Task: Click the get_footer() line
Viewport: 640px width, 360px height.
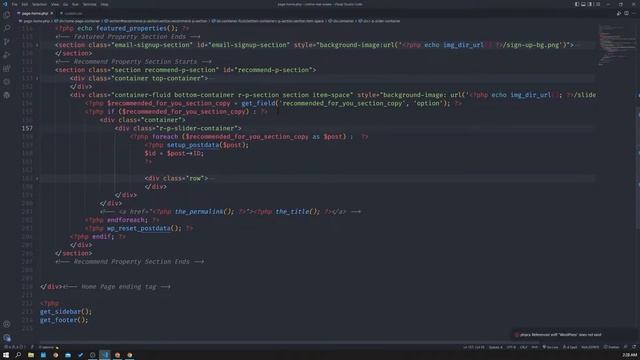Action: tap(64, 320)
